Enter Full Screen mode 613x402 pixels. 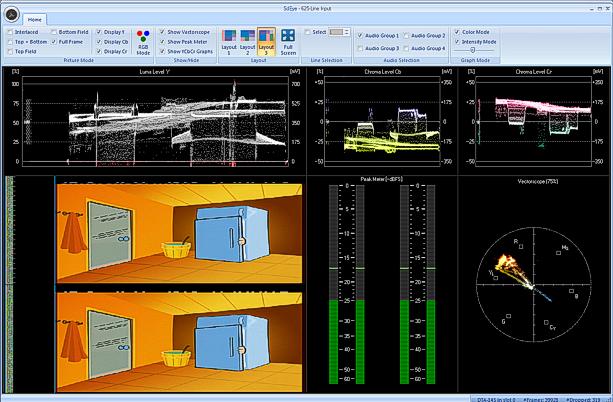click(288, 40)
